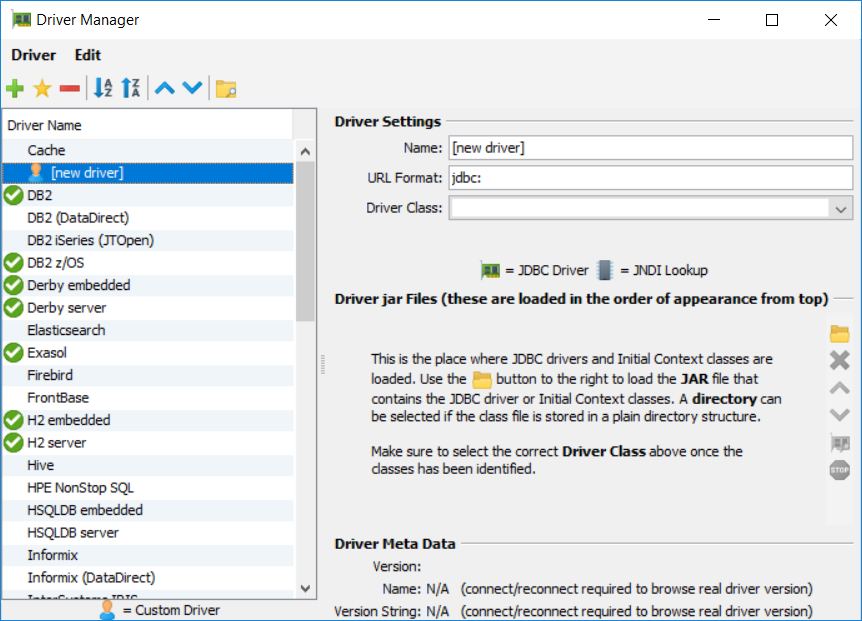Move jar file down with gray arrow
The height and width of the screenshot is (621, 862).
839,415
